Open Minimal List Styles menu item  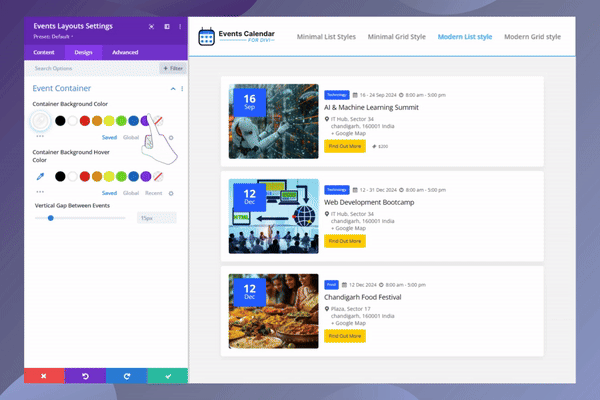[326, 37]
